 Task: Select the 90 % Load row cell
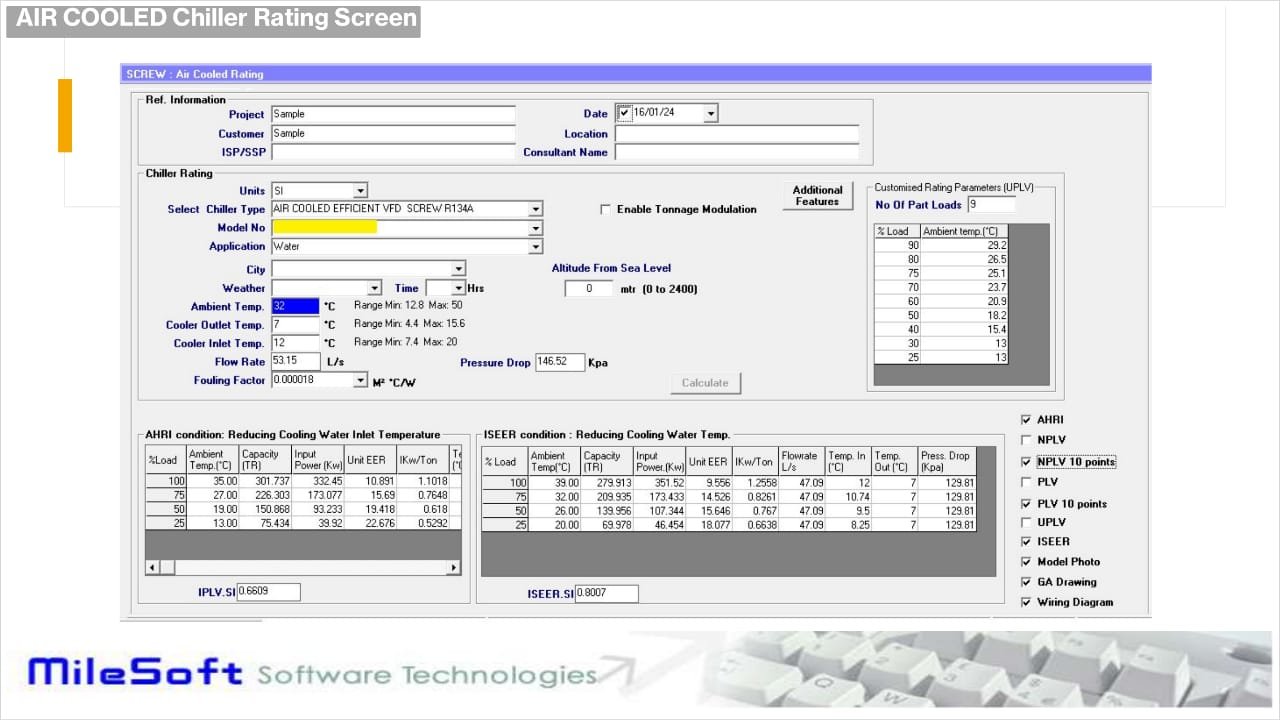(x=898, y=245)
